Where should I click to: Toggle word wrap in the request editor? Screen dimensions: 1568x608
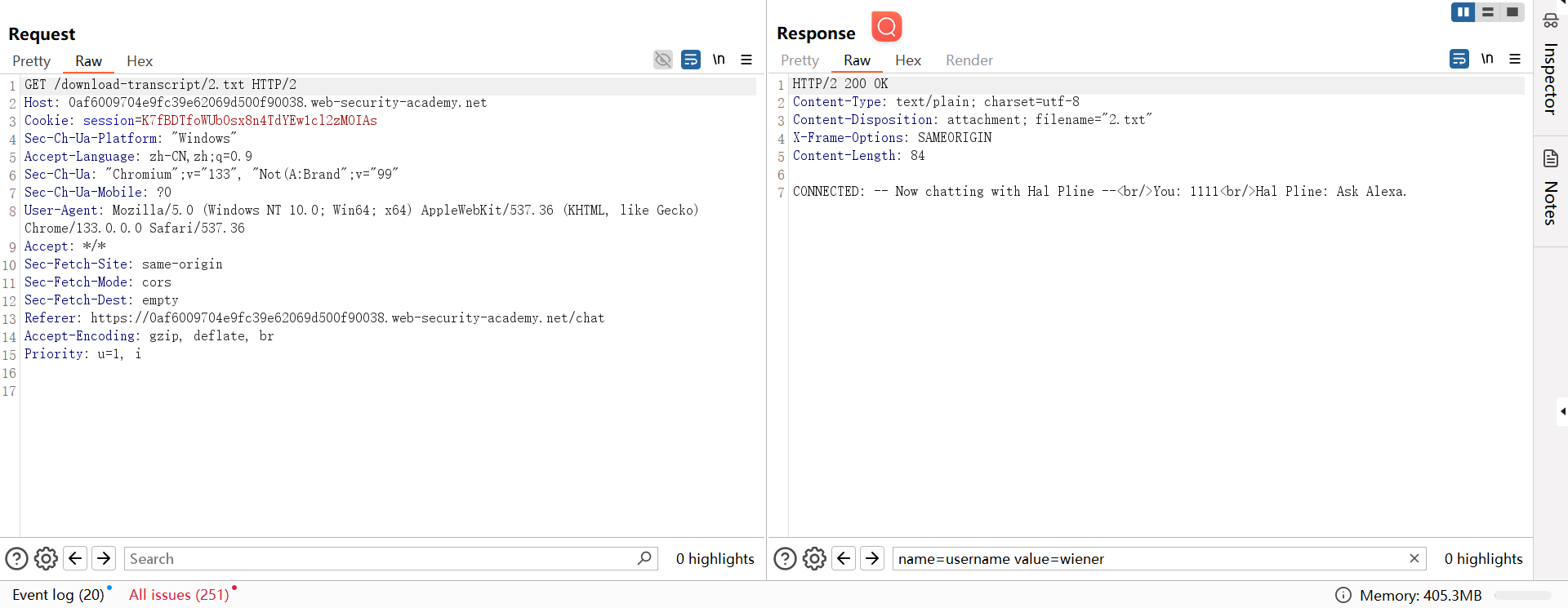(691, 60)
